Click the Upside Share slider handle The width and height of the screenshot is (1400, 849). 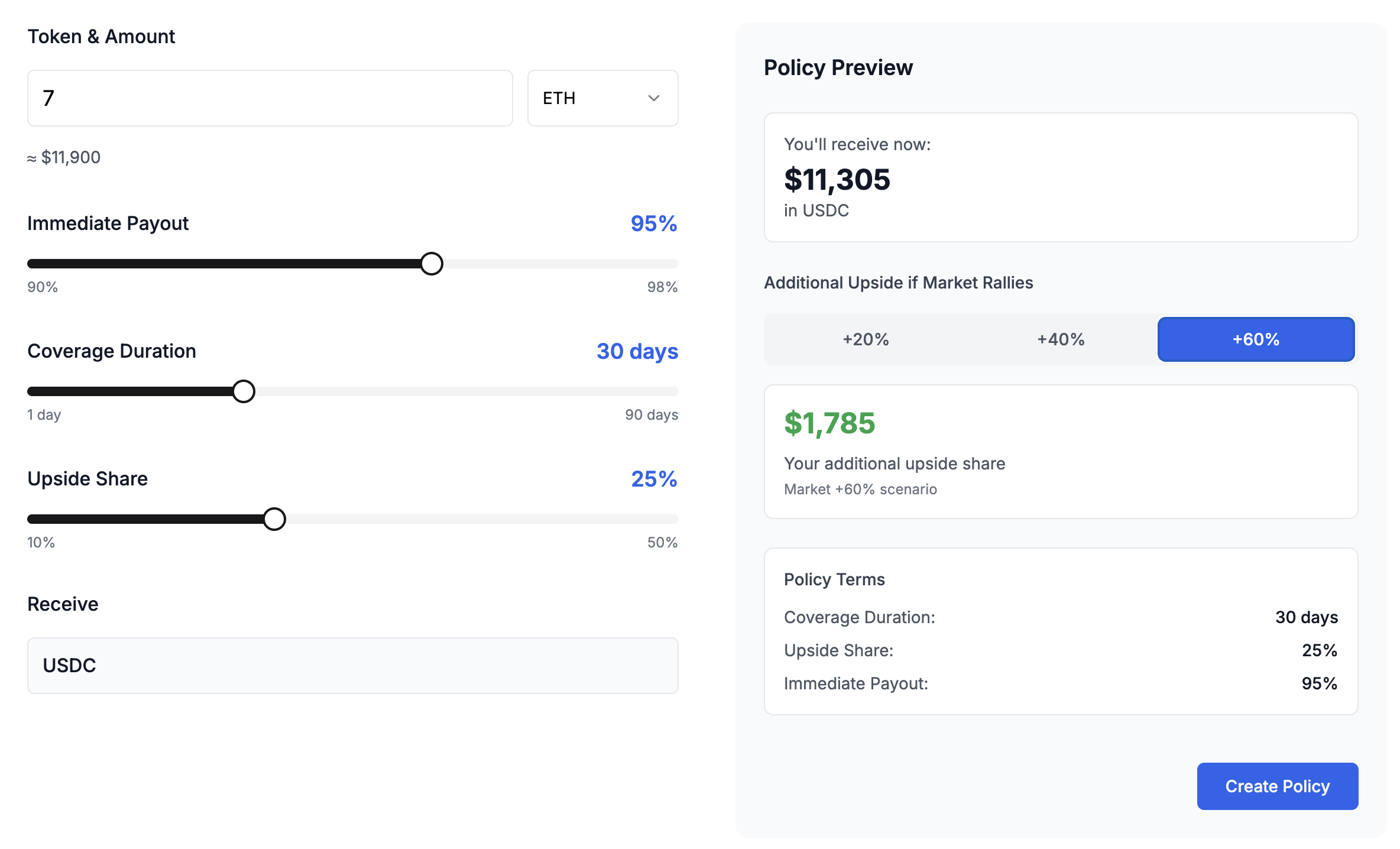tap(274, 519)
